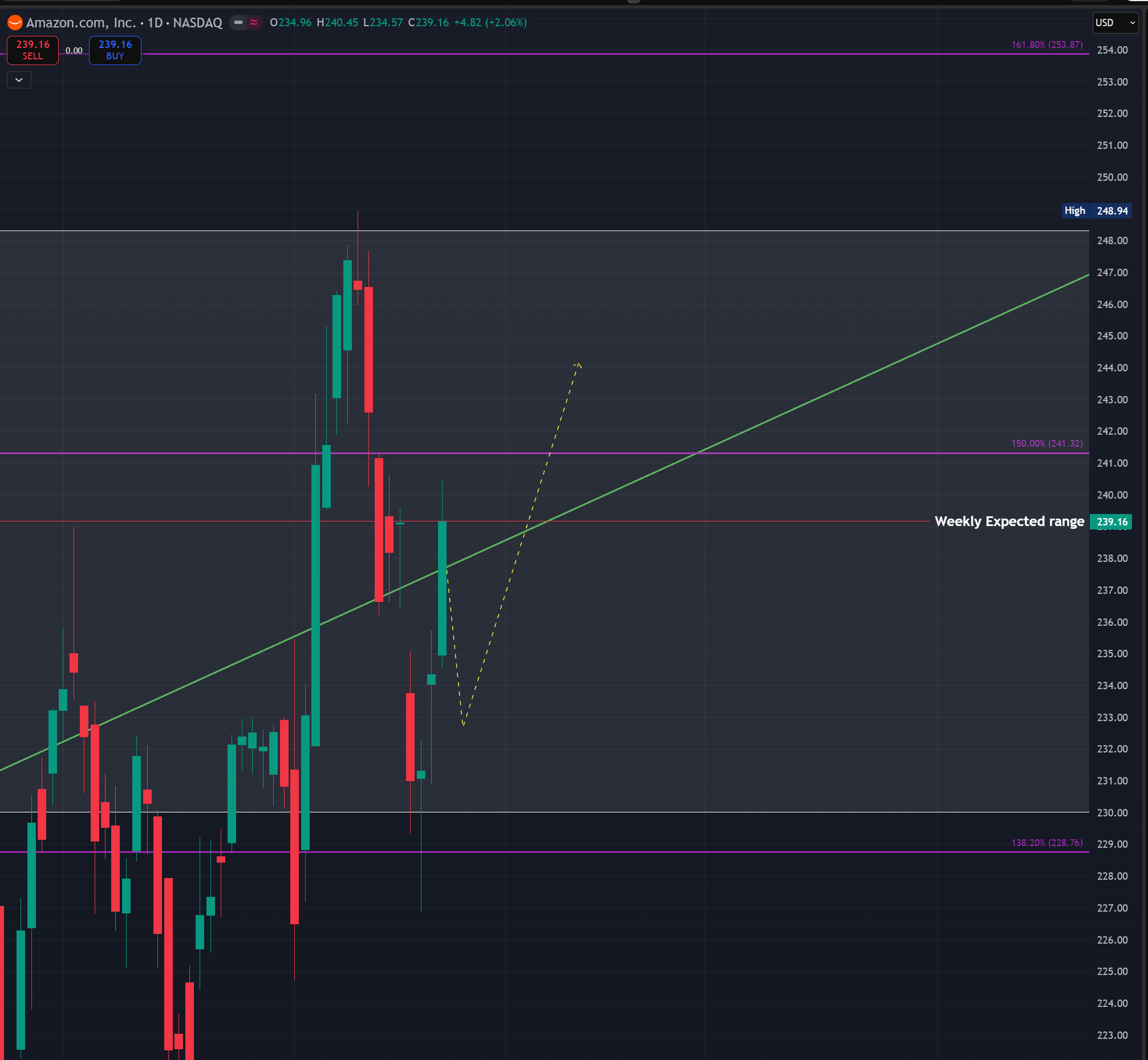Screen dimensions: 1148x1060
Task: Click the 161.80% (253.87) Fibonacci label
Action: [x=1046, y=44]
